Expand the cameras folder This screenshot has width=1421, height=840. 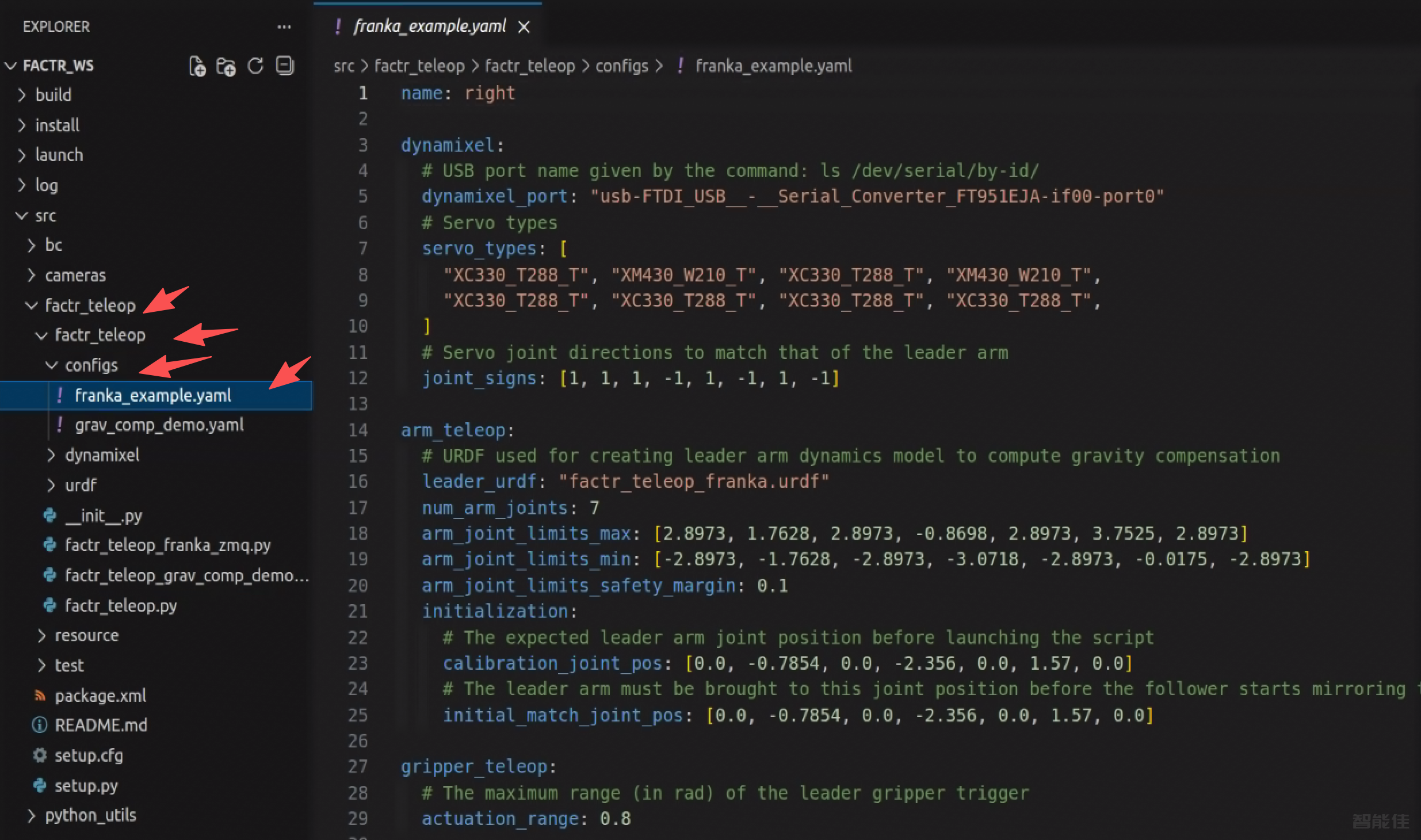tap(75, 275)
